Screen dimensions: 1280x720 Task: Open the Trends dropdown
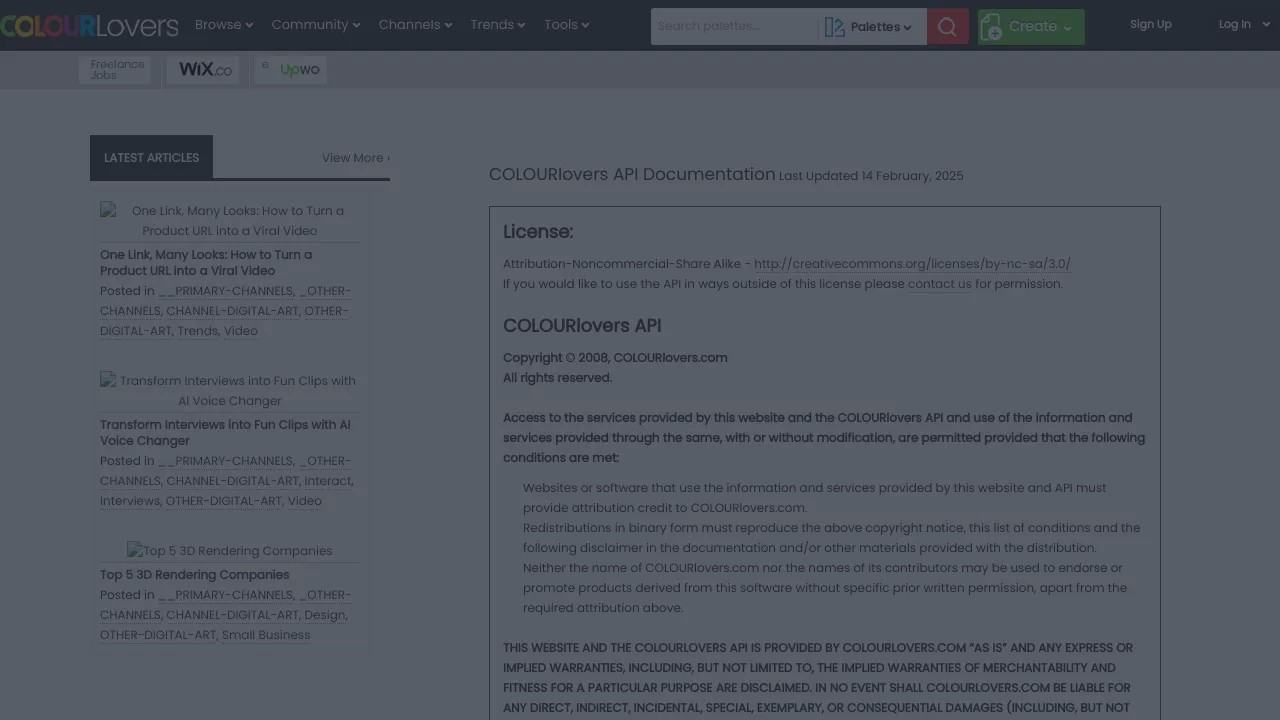498,25
